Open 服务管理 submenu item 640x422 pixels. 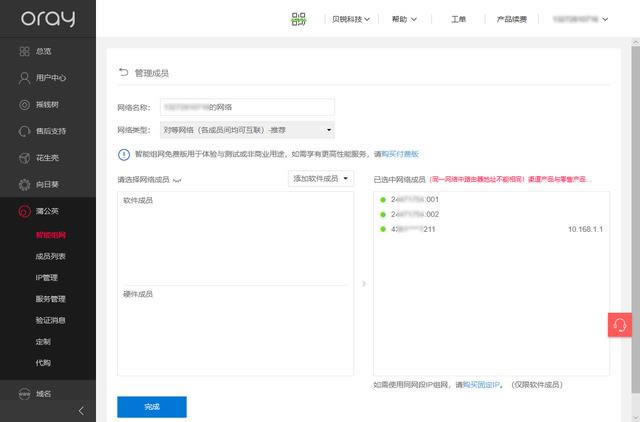pos(50,298)
